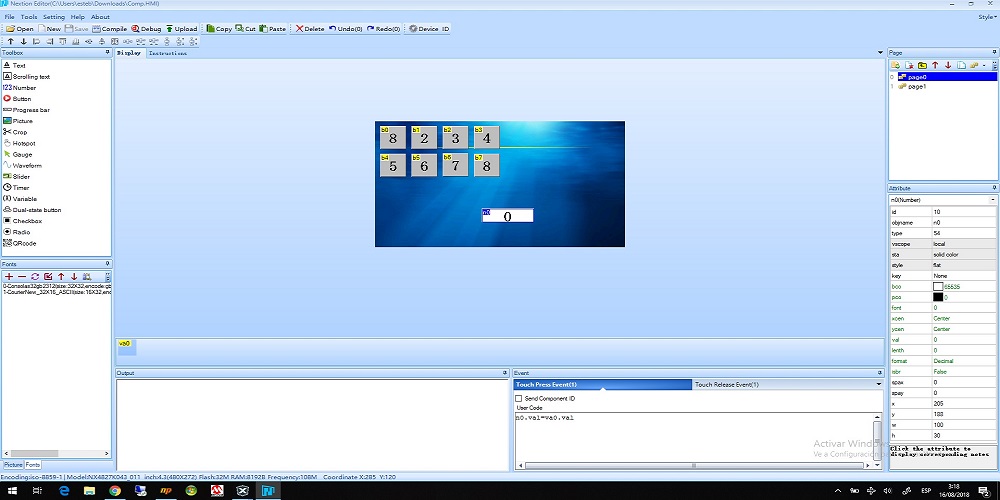Add a Button component from Toolbox

(17, 99)
